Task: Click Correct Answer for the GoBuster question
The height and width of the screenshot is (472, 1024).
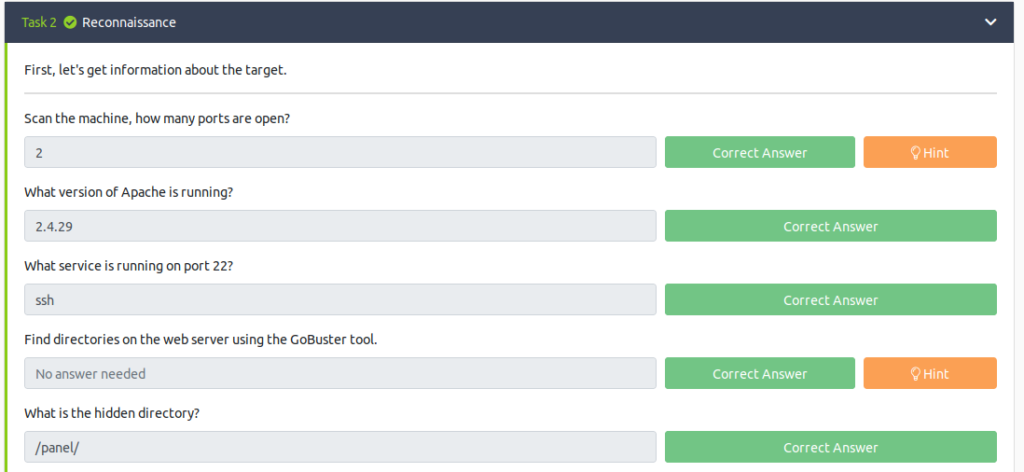Action: coord(759,374)
